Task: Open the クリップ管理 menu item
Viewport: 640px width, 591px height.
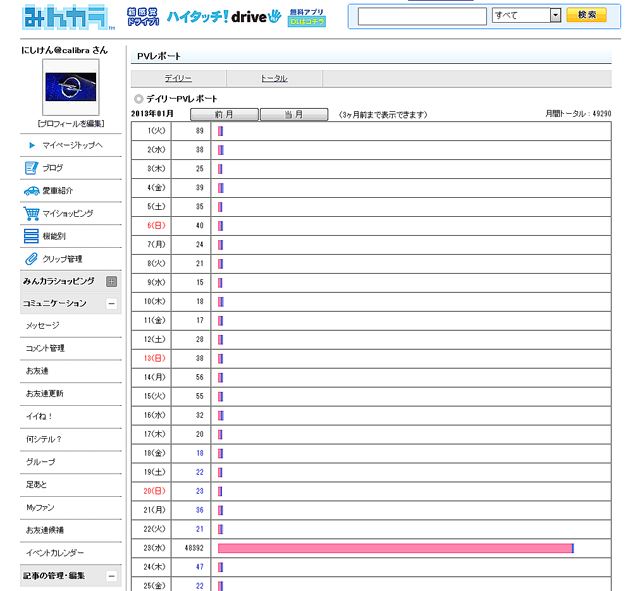Action: click(62, 259)
